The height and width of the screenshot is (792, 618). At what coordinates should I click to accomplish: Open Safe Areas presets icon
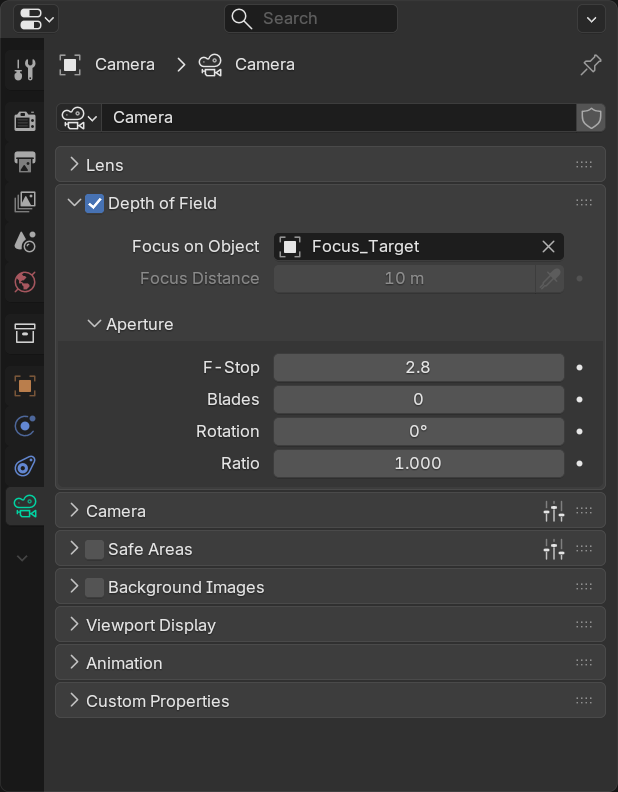pos(554,549)
